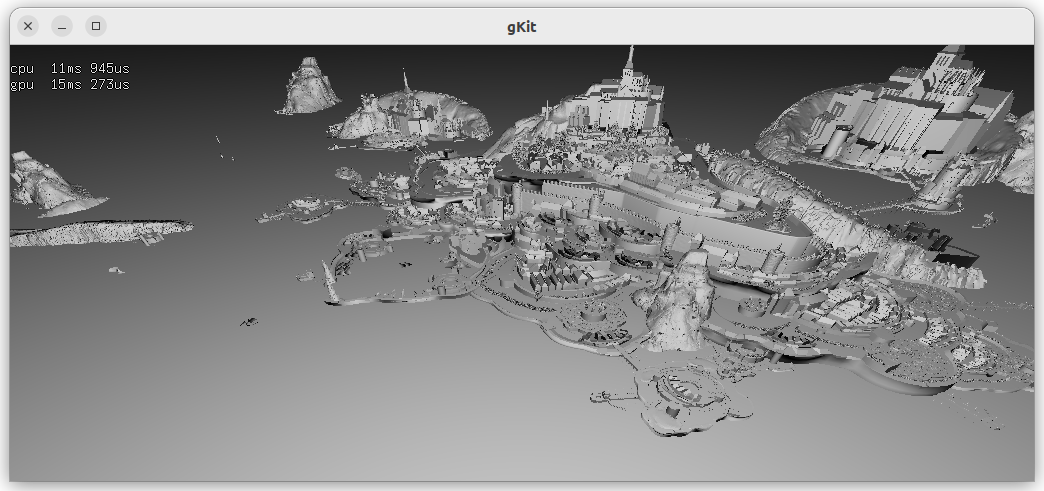The width and height of the screenshot is (1044, 491).
Task: Close the gKit window
Action: (x=28, y=26)
